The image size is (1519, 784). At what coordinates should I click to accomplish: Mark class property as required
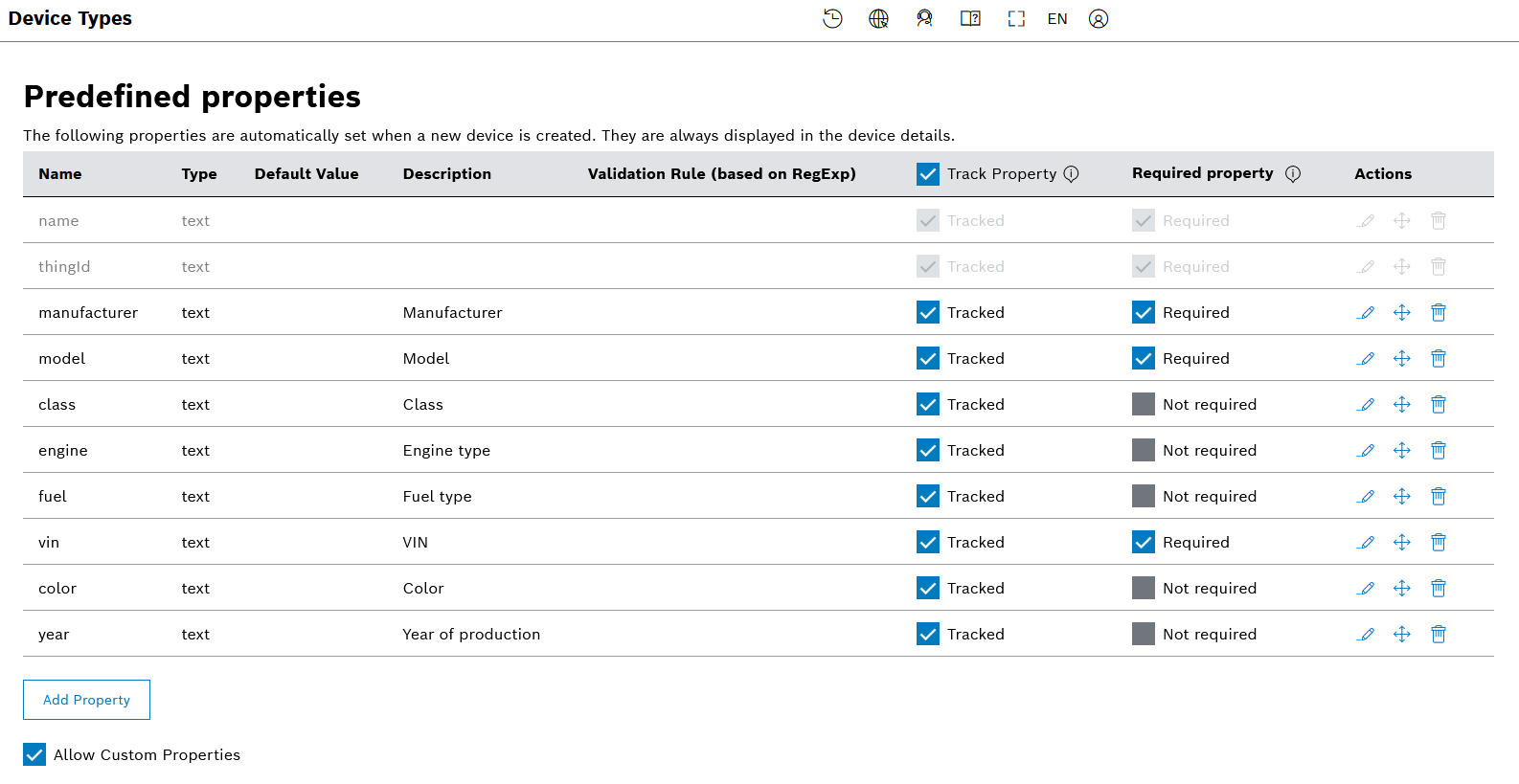click(1144, 404)
